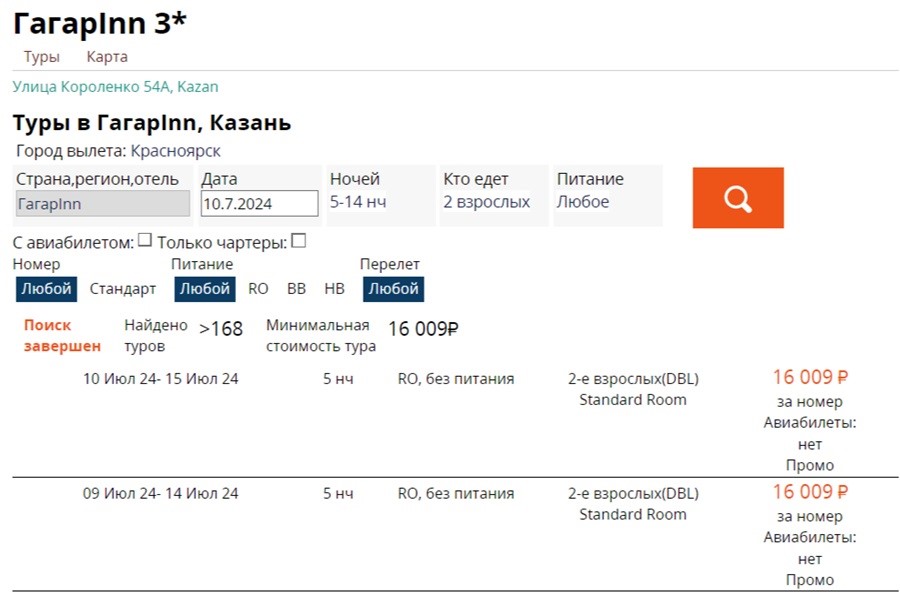Click the orange magnifier search button
The height and width of the screenshot is (596, 900).
click(x=737, y=198)
